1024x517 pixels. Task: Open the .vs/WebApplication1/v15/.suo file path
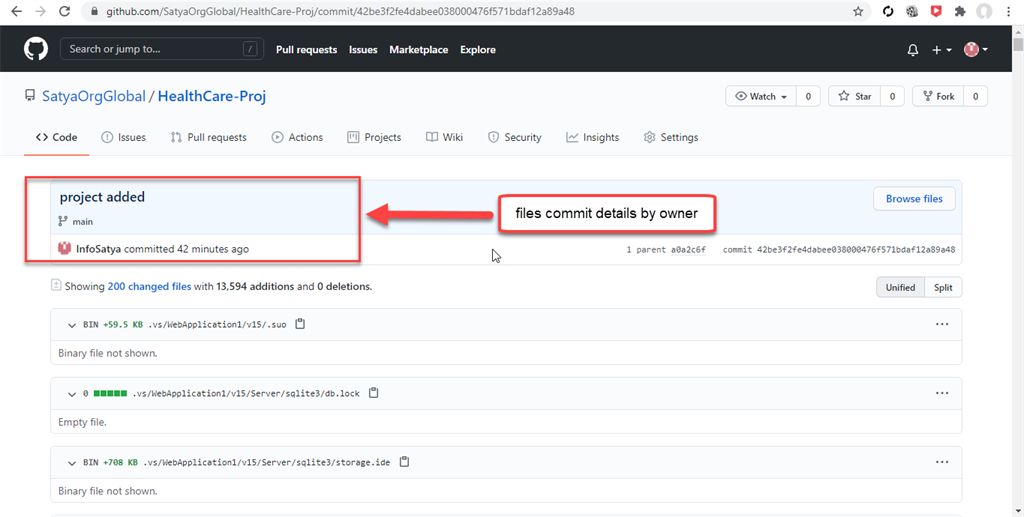217,324
